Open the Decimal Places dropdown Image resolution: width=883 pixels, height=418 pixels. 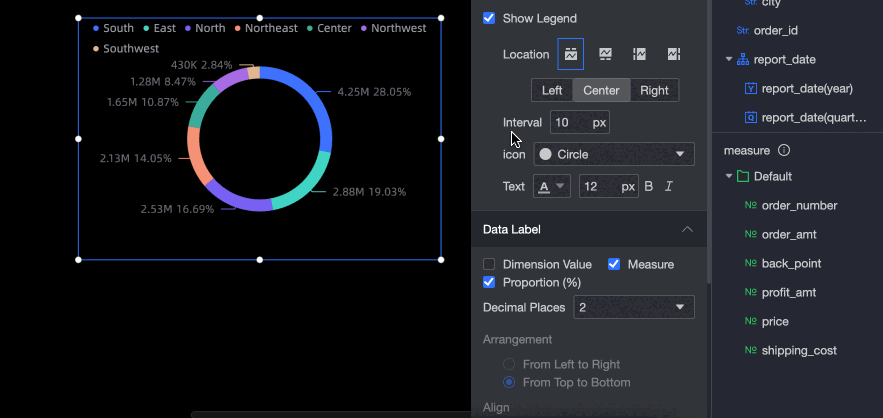pos(634,308)
